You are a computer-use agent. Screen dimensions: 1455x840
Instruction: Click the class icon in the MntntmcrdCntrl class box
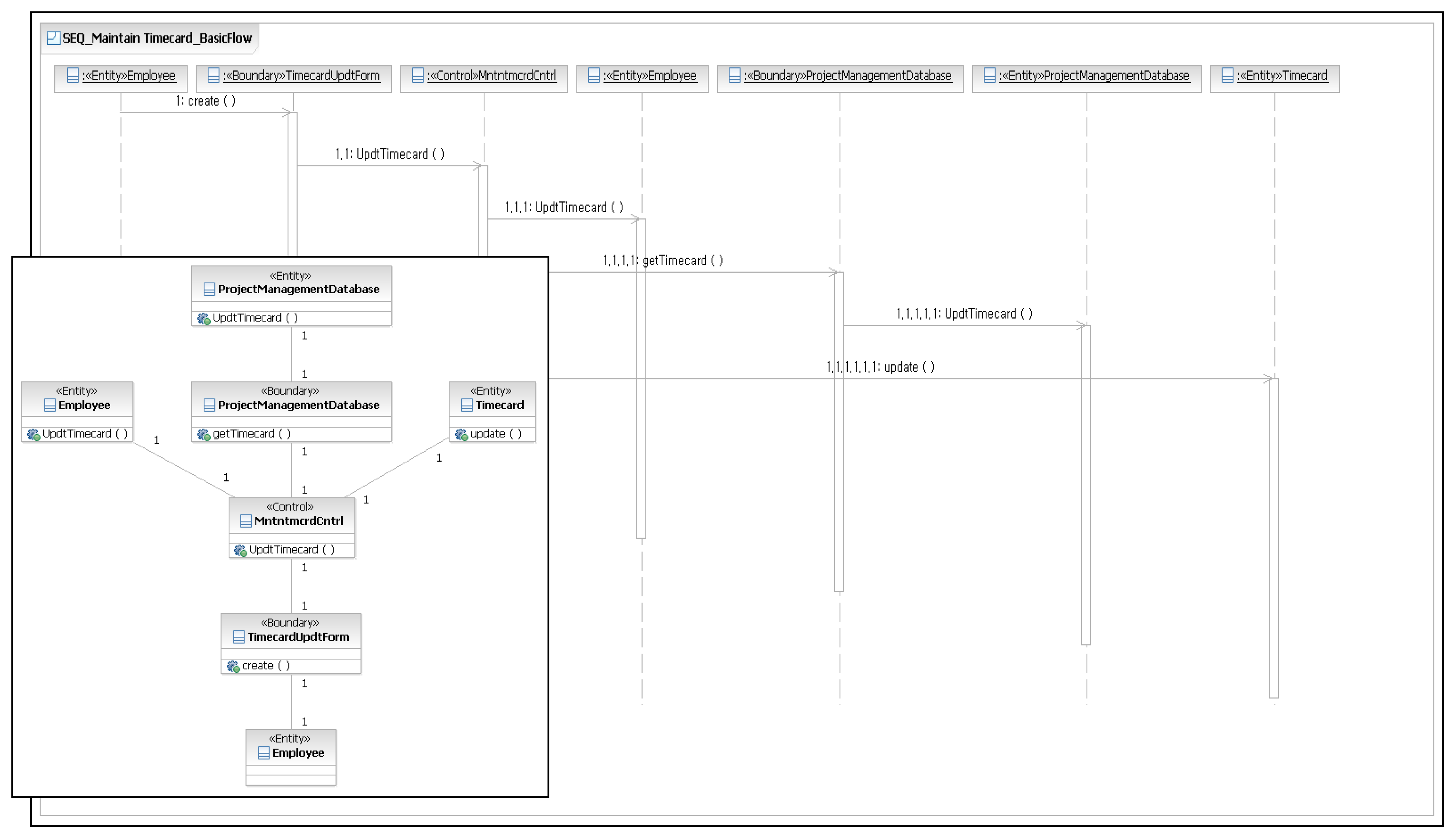pos(246,521)
